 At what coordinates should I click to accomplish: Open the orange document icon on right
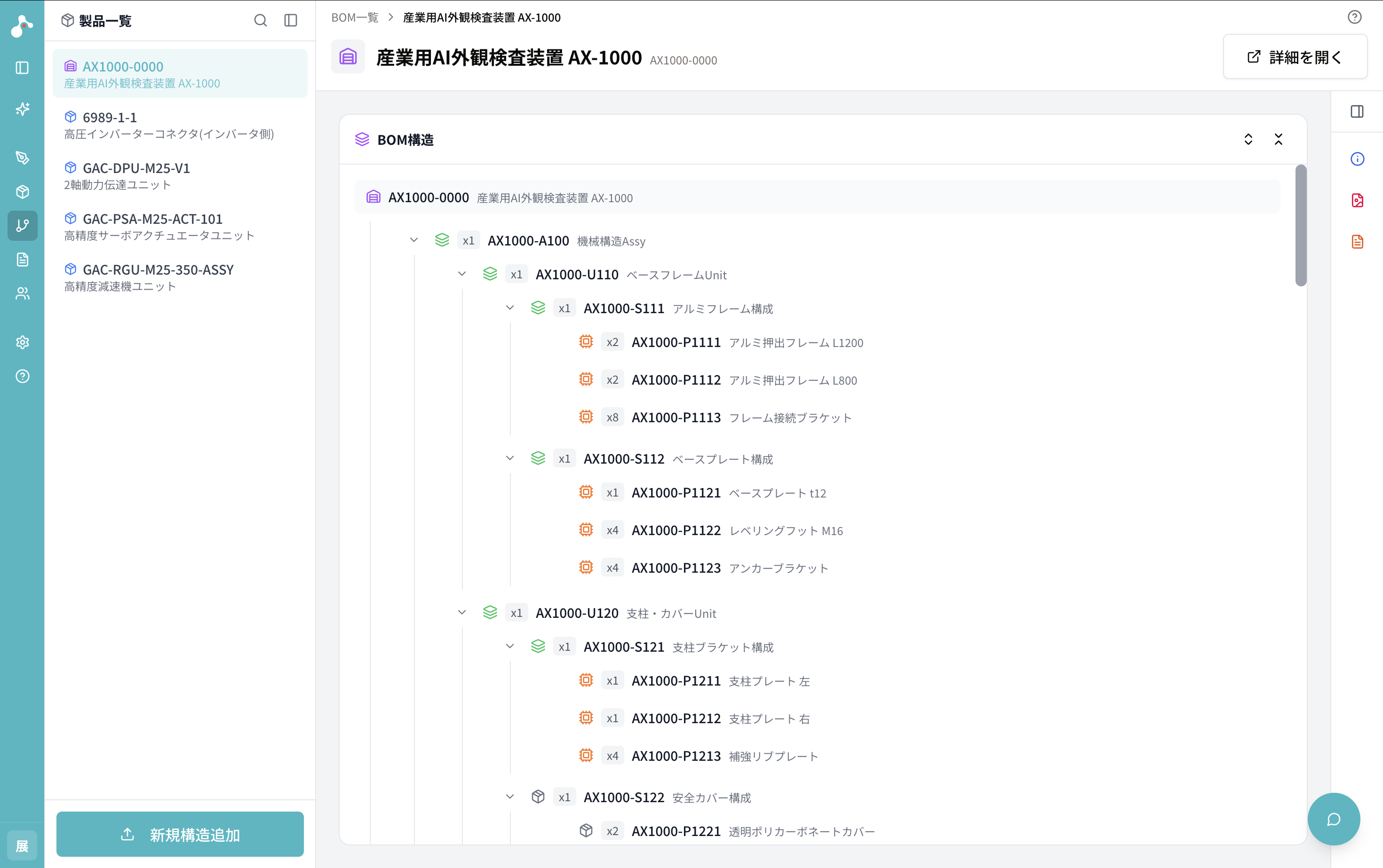(1357, 242)
